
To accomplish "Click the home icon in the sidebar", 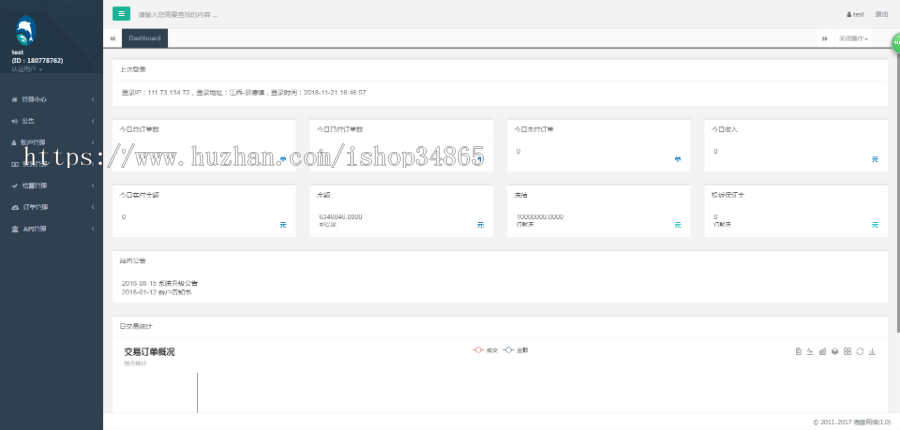I will pyautogui.click(x=14, y=99).
